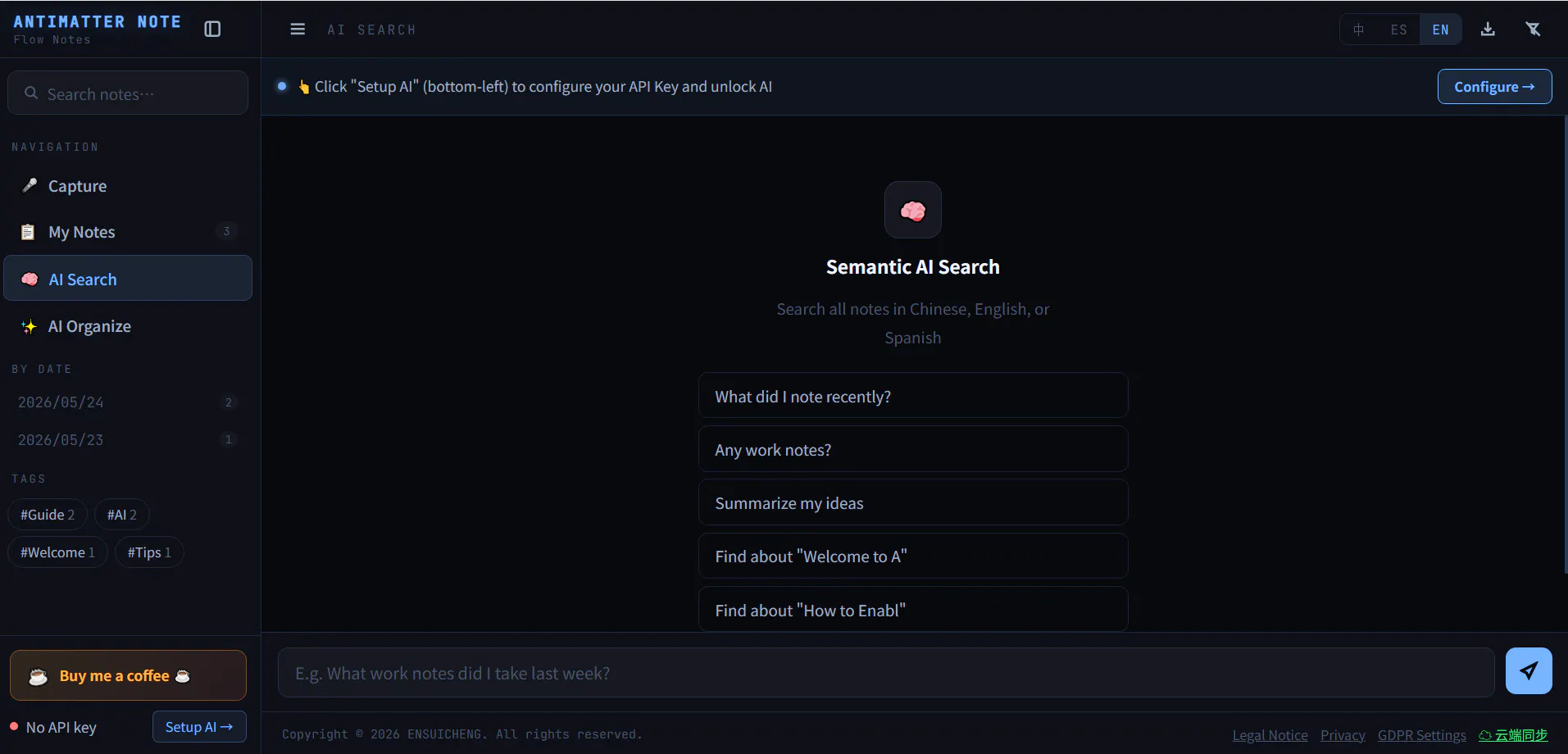This screenshot has height=754, width=1568.
Task: Click Setup AI button
Action: 199,727
